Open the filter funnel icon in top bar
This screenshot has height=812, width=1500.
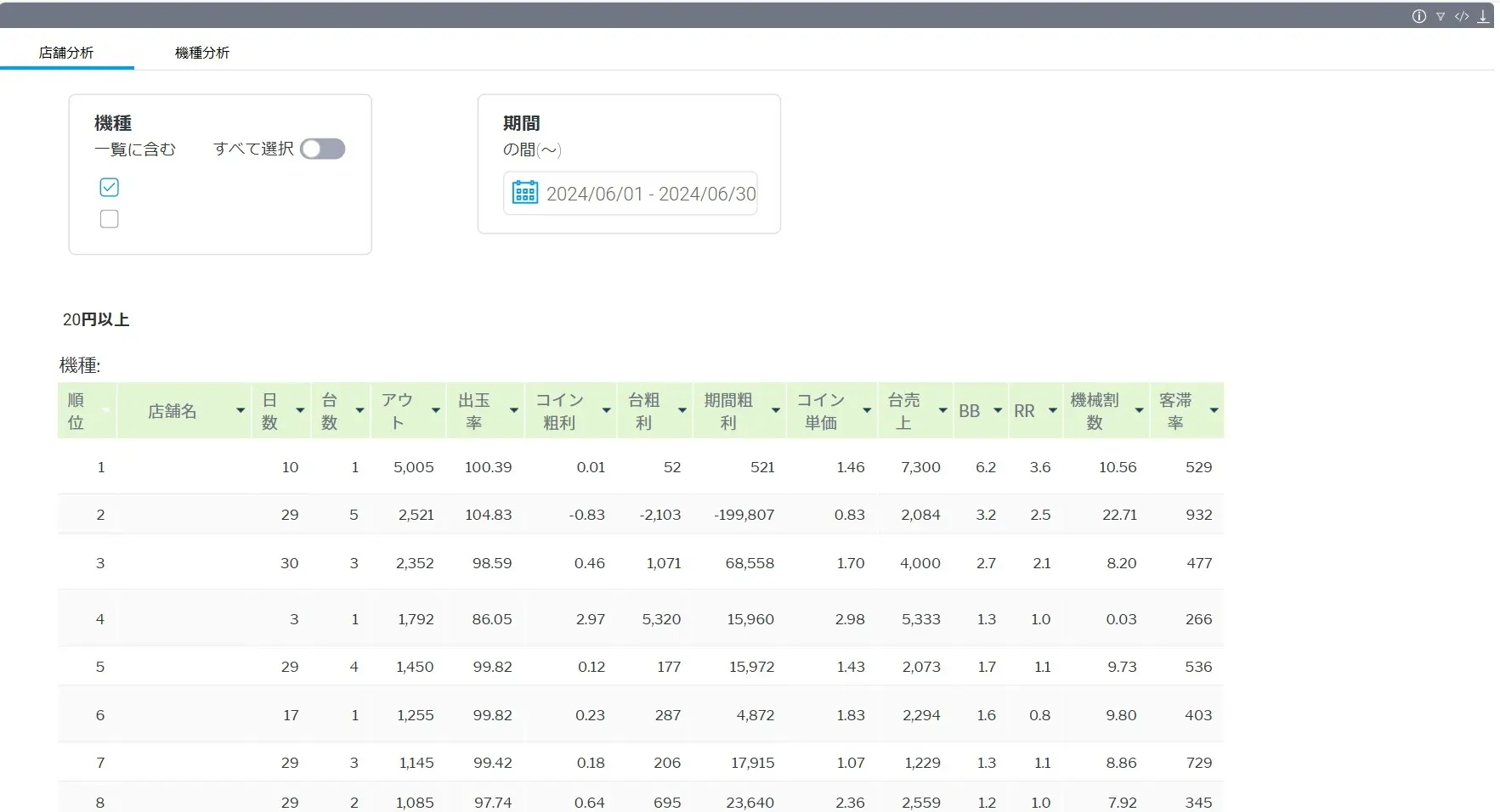pos(1441,16)
